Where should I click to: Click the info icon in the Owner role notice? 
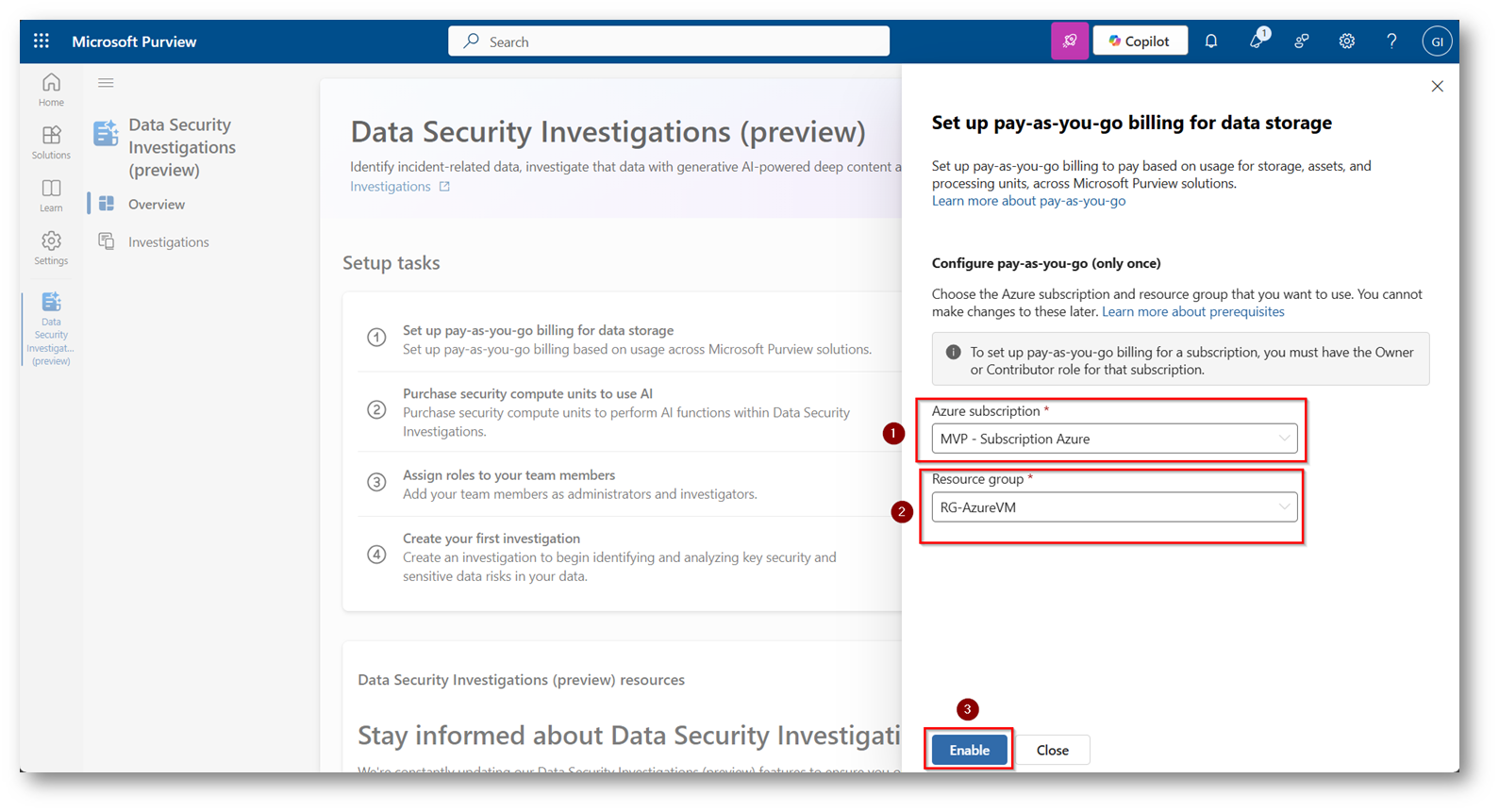tap(954, 352)
